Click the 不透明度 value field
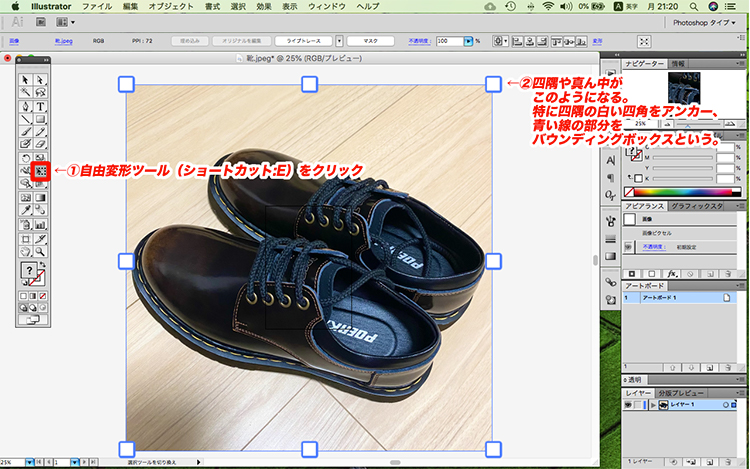The image size is (750, 469). 454,42
